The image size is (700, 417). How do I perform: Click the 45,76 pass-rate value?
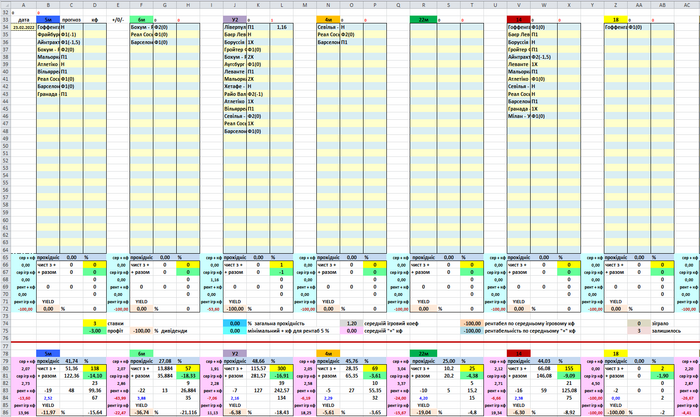(x=351, y=361)
